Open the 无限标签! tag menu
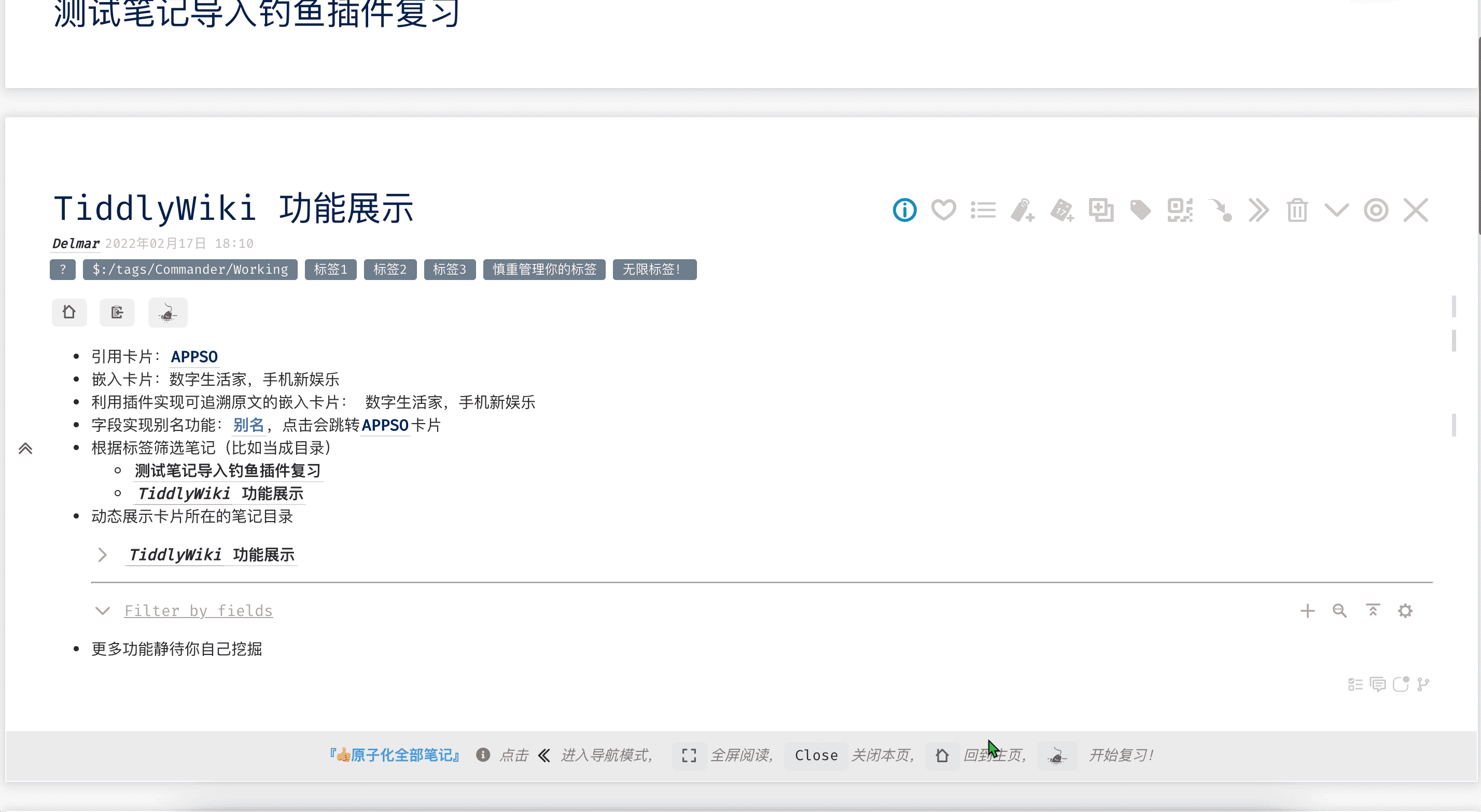1481x812 pixels. 654,270
